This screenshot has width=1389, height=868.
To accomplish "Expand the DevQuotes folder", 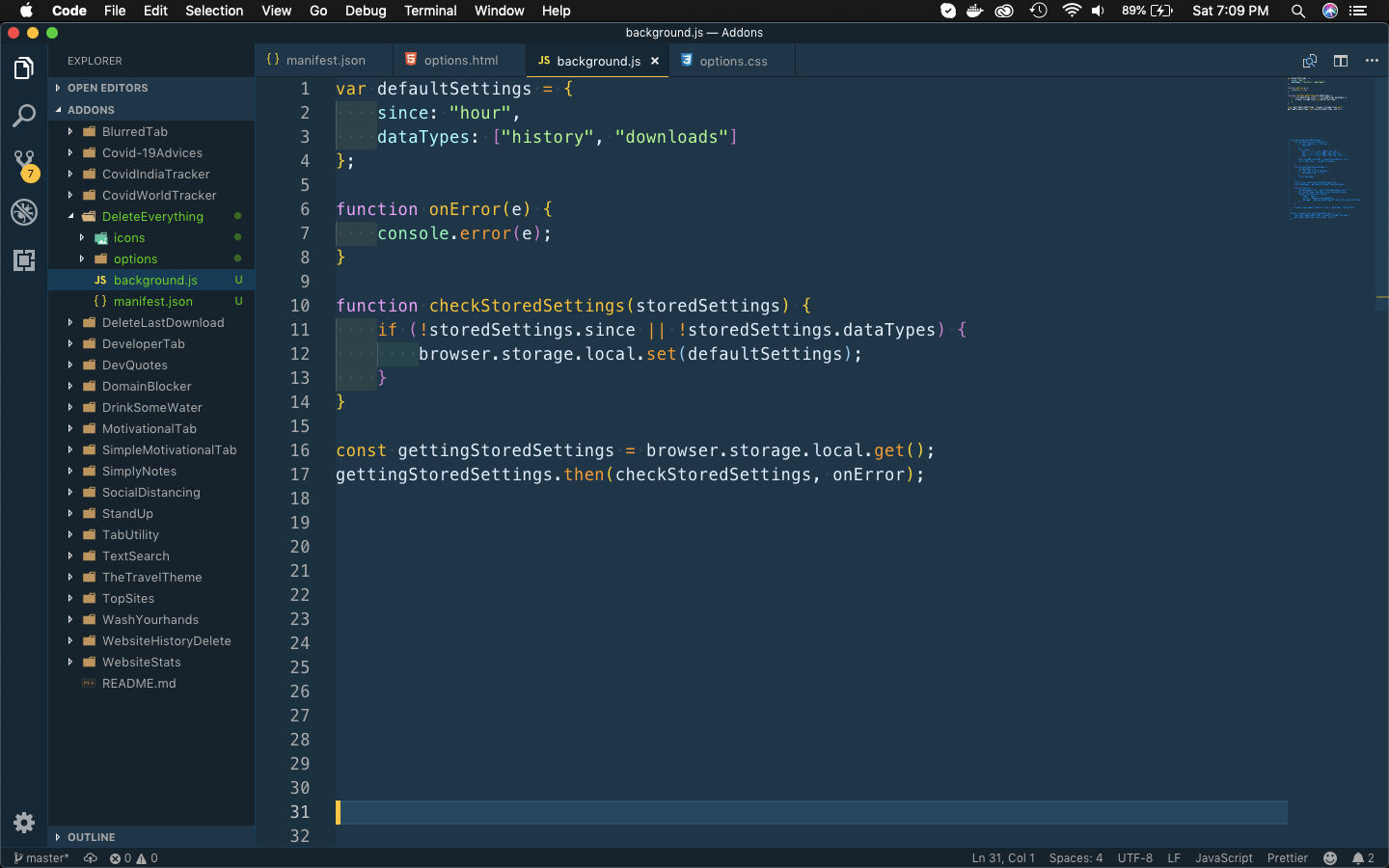I will pos(151,366).
